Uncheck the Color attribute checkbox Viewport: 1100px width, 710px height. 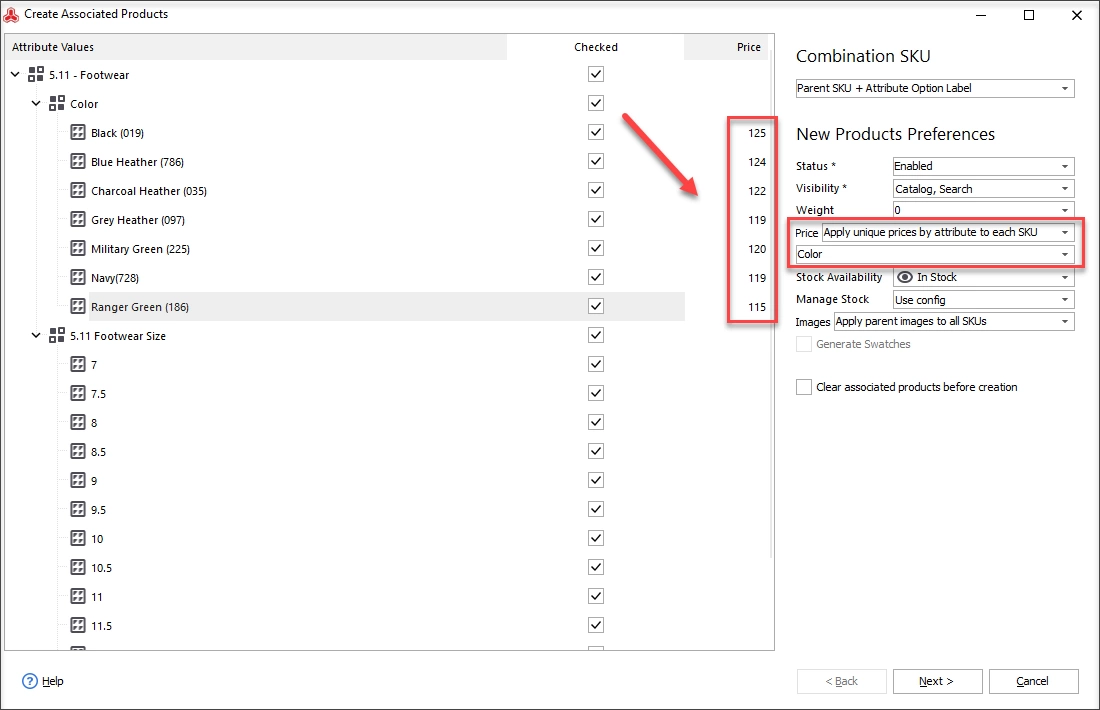(596, 103)
